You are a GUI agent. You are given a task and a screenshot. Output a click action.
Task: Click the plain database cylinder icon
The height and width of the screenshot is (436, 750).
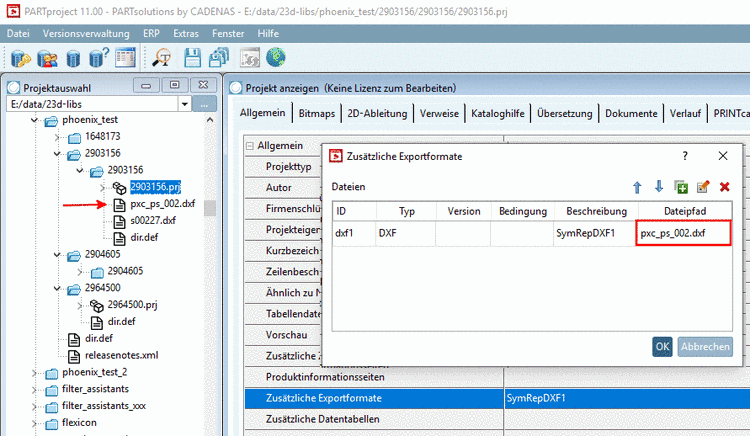(x=73, y=58)
